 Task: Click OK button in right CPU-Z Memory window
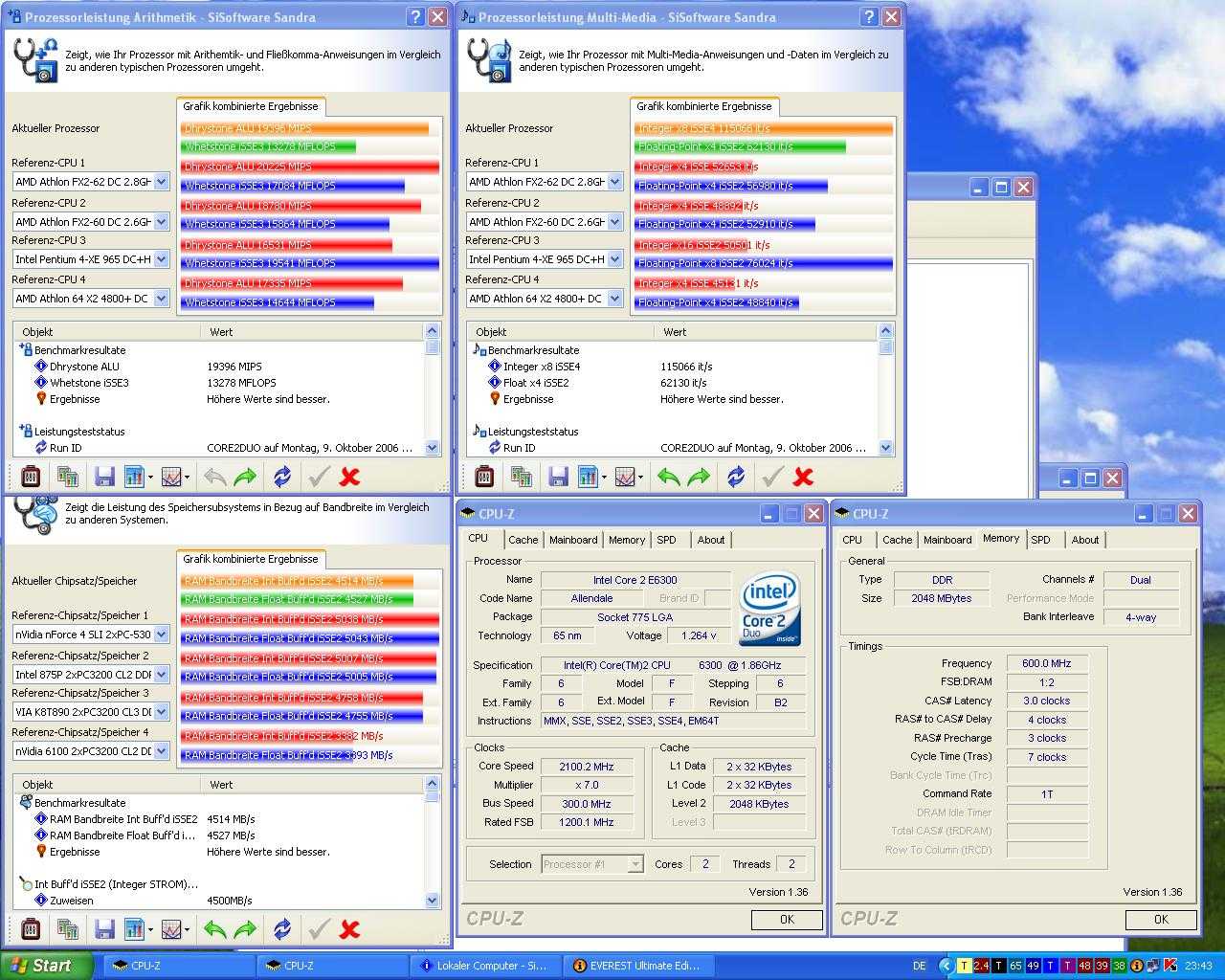point(1161,919)
